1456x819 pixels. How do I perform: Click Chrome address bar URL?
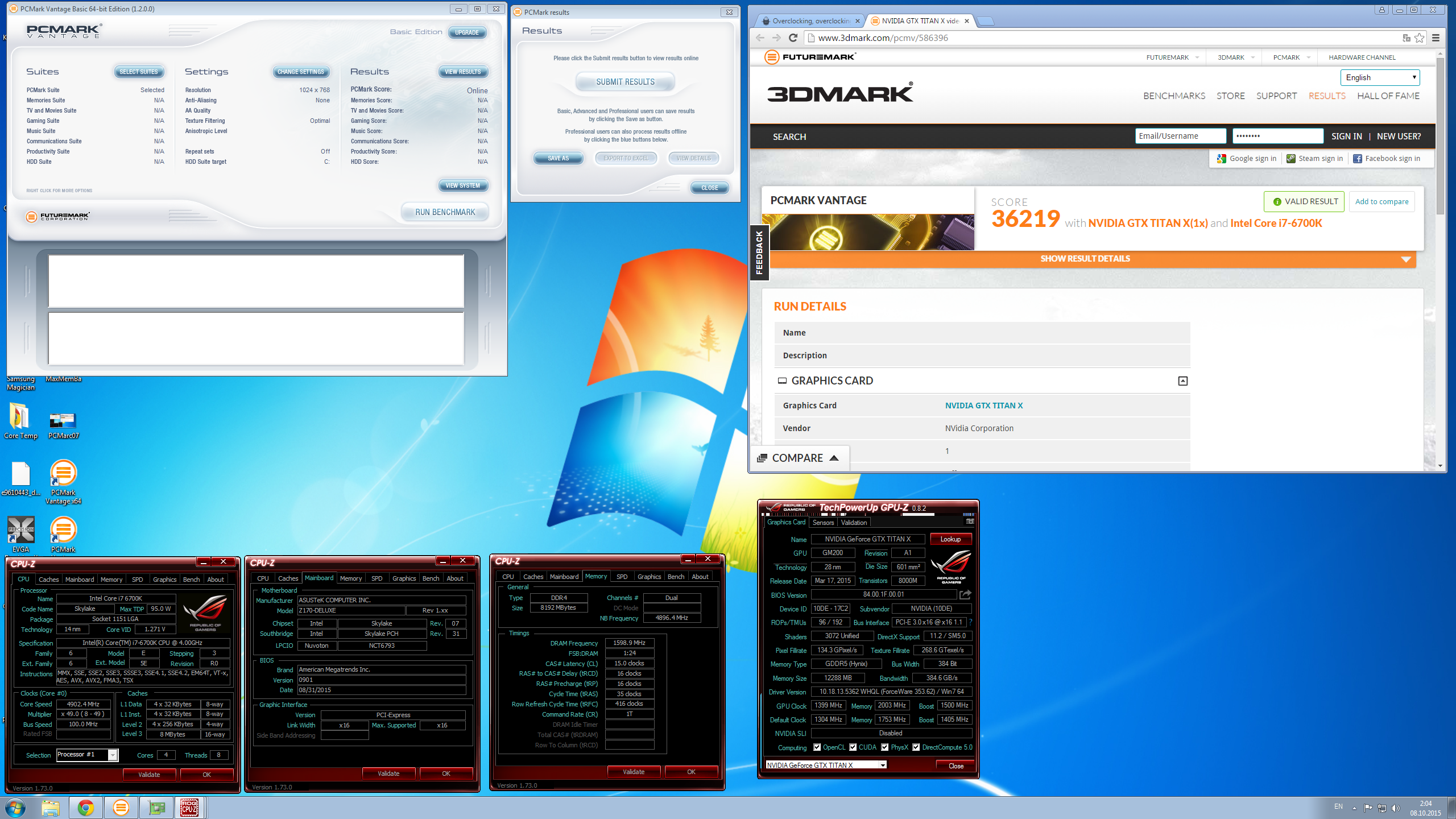[x=883, y=38]
